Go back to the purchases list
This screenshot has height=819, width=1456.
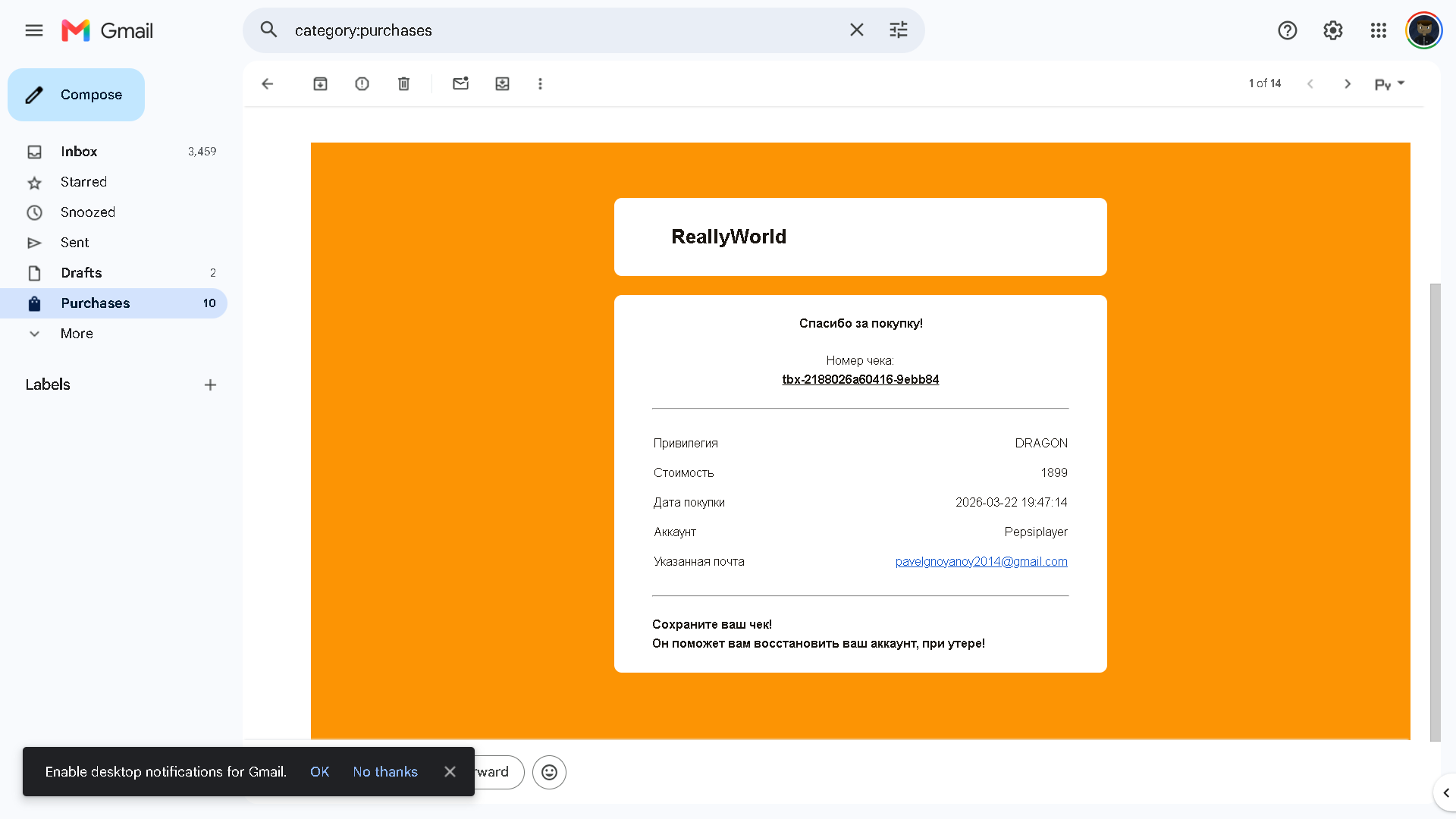(268, 84)
